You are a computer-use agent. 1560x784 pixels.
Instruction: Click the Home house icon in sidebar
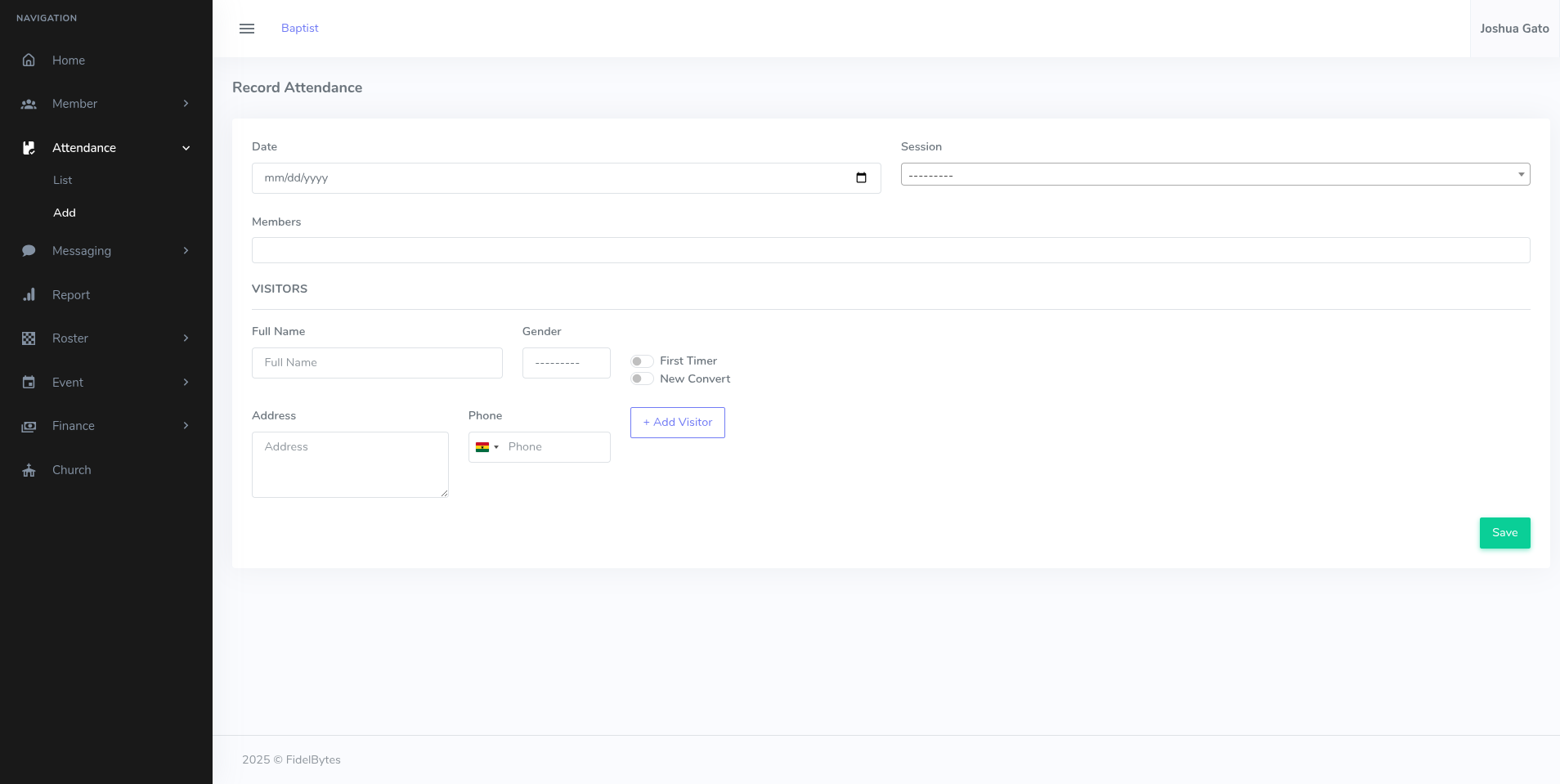tap(29, 60)
